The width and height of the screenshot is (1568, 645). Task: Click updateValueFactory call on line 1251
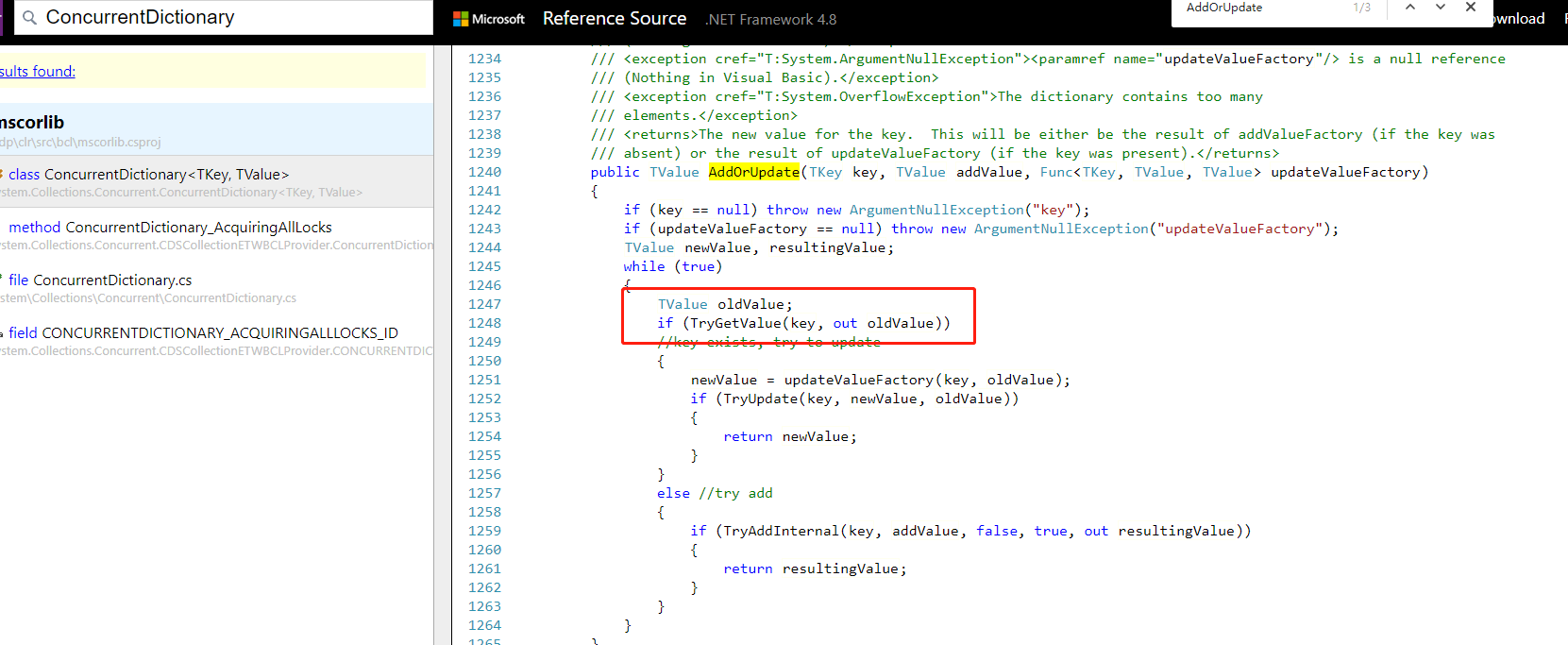[x=859, y=380]
